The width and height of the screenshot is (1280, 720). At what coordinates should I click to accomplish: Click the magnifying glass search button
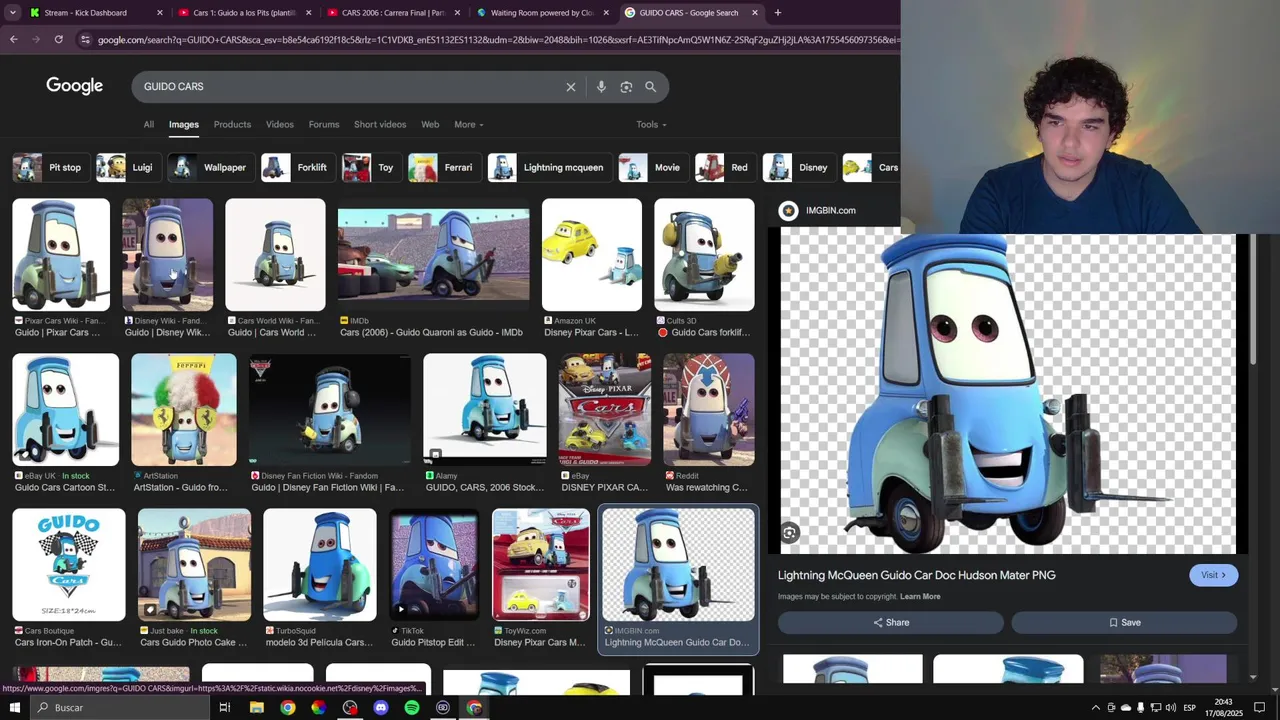(651, 87)
